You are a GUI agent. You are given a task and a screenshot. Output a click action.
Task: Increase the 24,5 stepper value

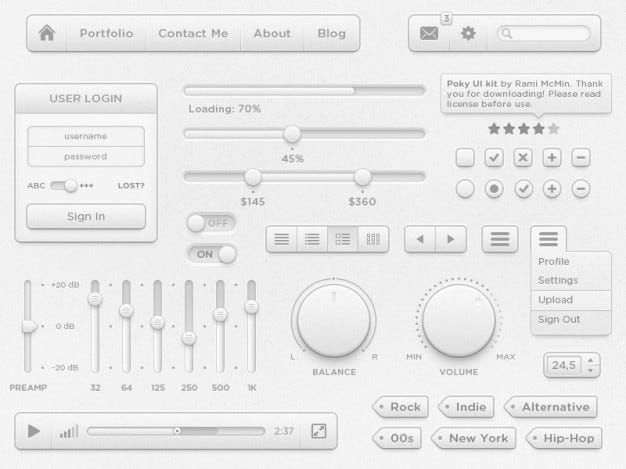(x=590, y=360)
